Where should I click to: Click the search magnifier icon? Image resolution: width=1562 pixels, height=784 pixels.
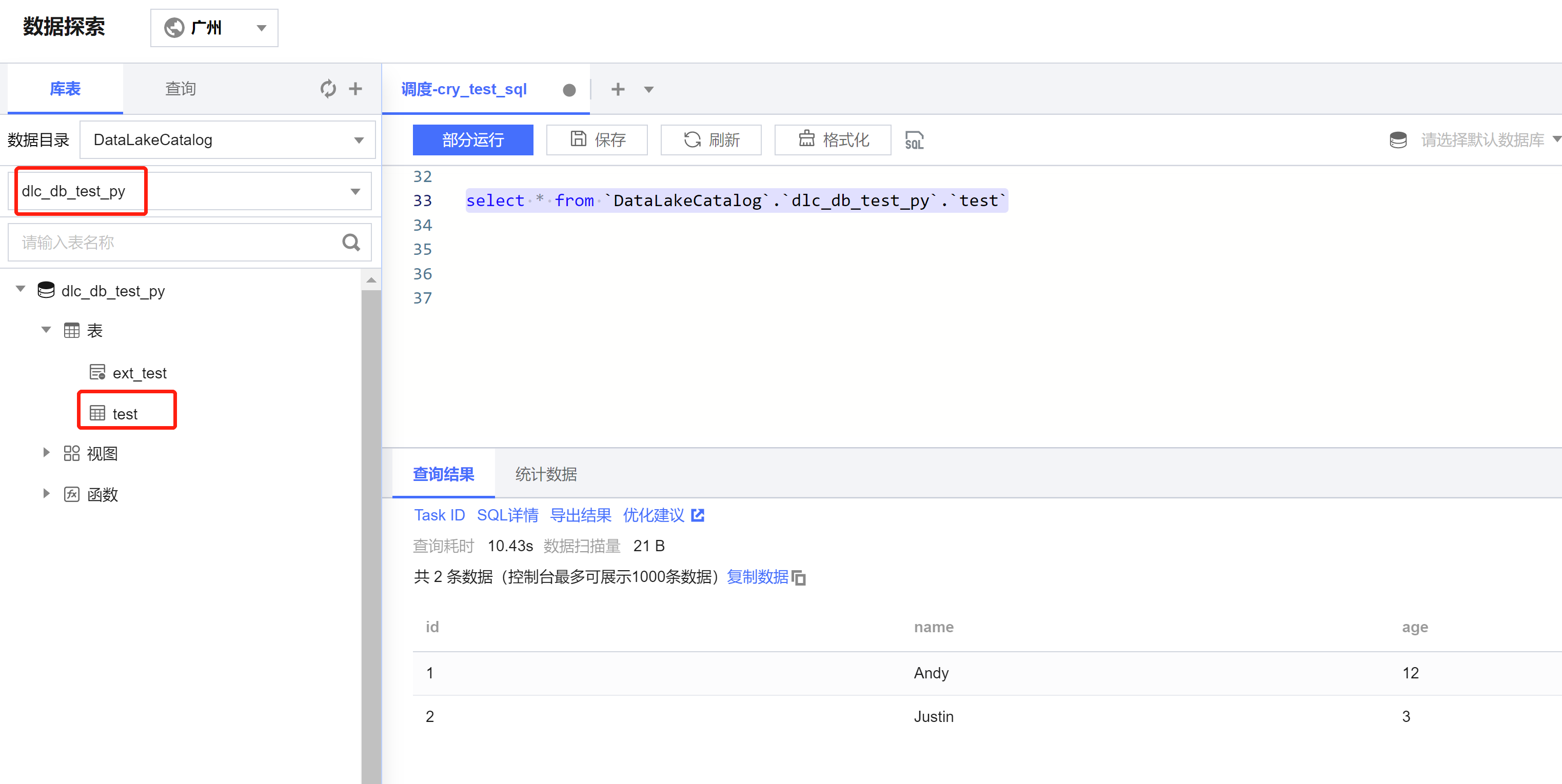(351, 243)
